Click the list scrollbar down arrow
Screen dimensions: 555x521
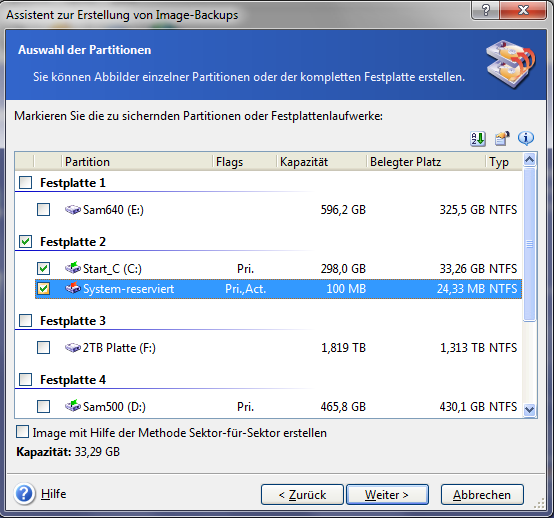click(530, 410)
